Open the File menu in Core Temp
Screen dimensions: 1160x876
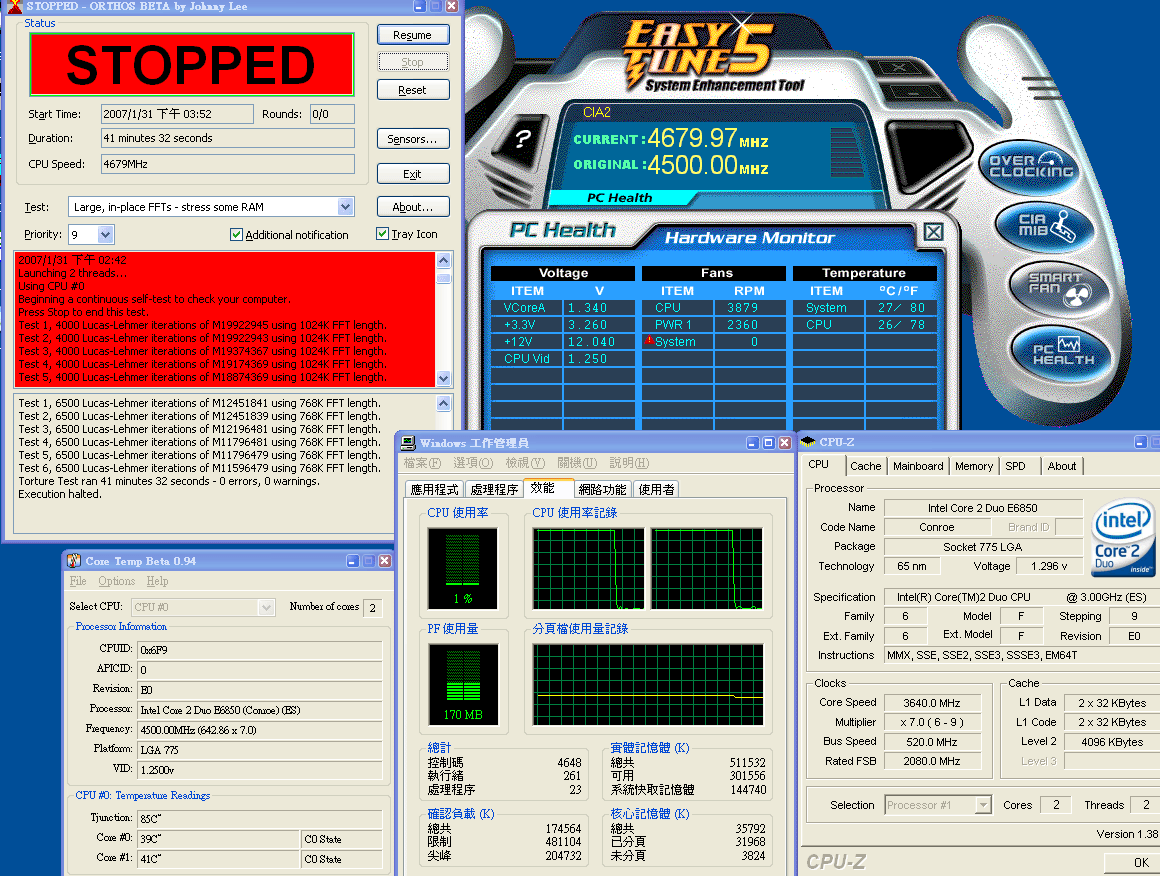pos(78,582)
